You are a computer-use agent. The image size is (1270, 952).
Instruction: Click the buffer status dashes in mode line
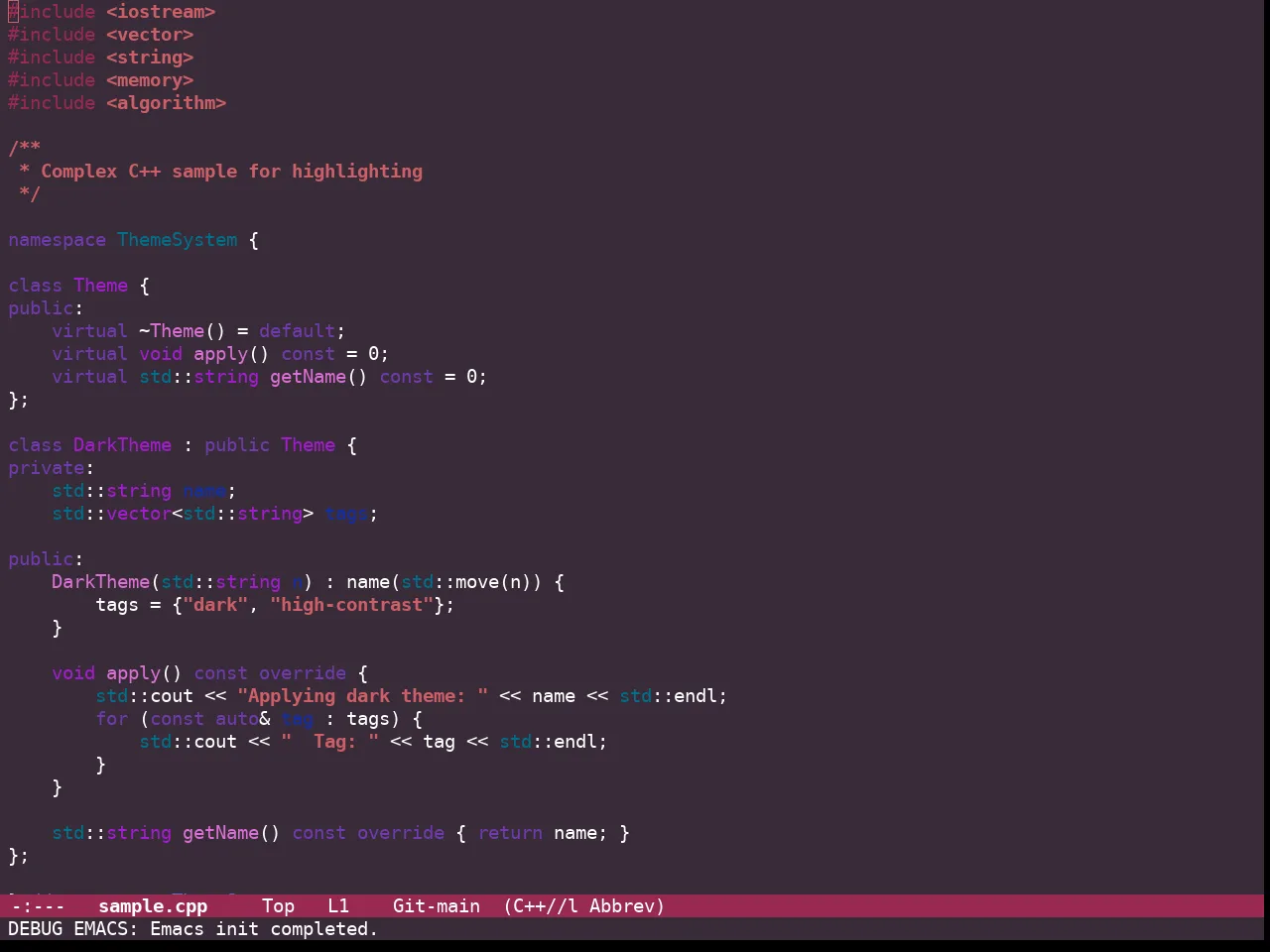point(38,906)
